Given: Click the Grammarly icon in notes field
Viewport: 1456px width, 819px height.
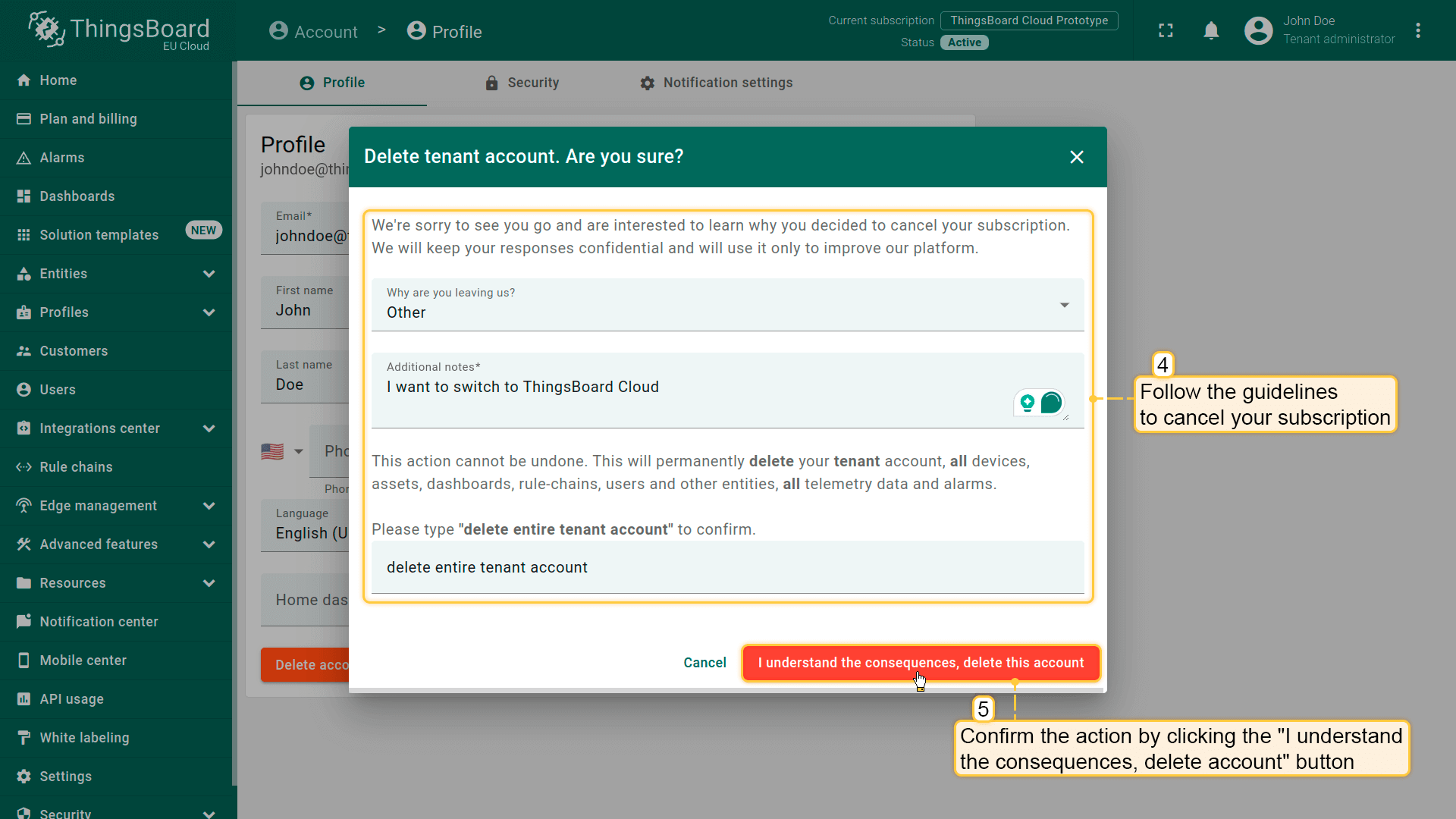Looking at the screenshot, I should [x=1051, y=403].
